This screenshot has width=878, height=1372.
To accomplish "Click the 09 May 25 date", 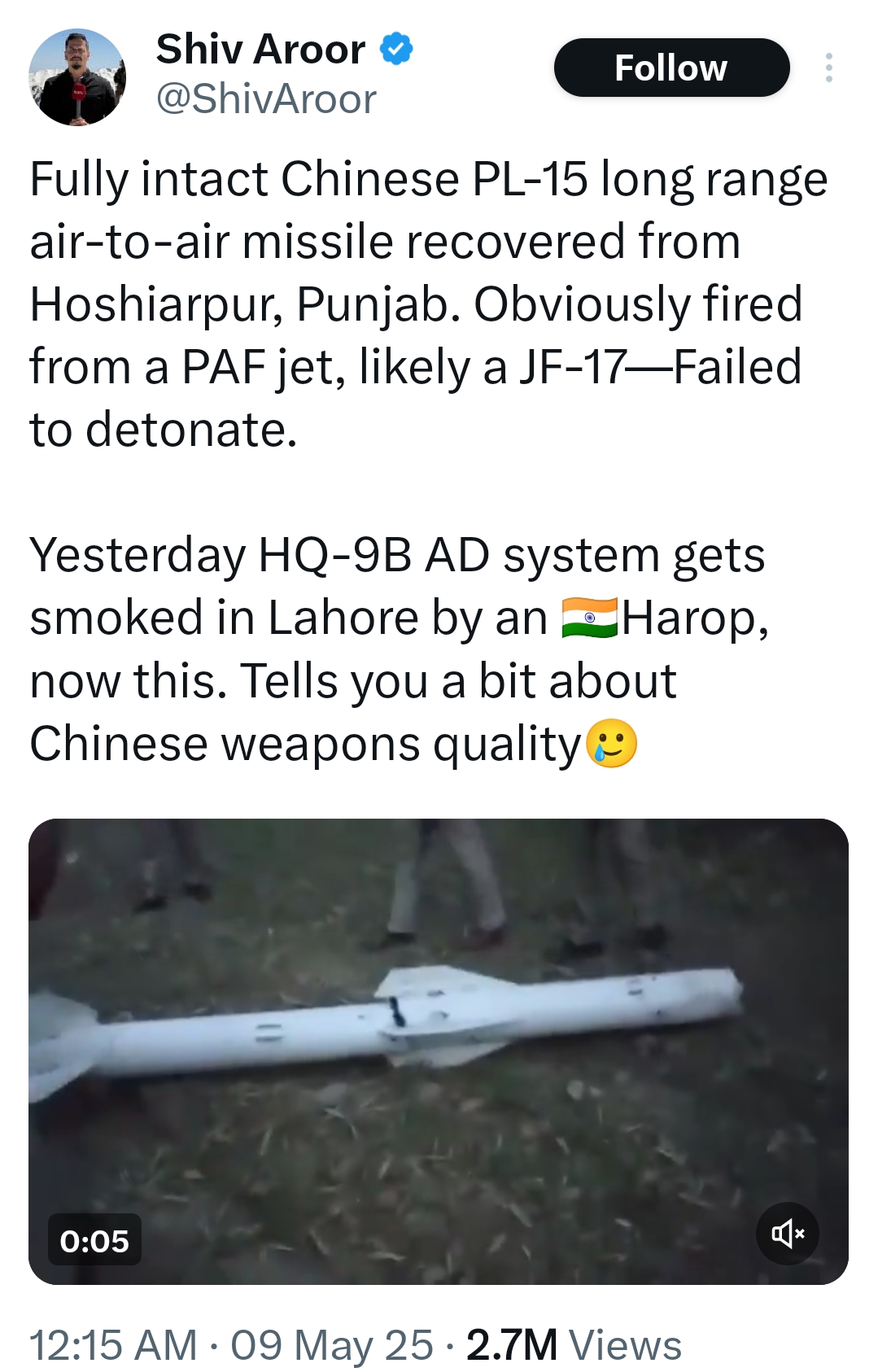I will coord(332,1344).
